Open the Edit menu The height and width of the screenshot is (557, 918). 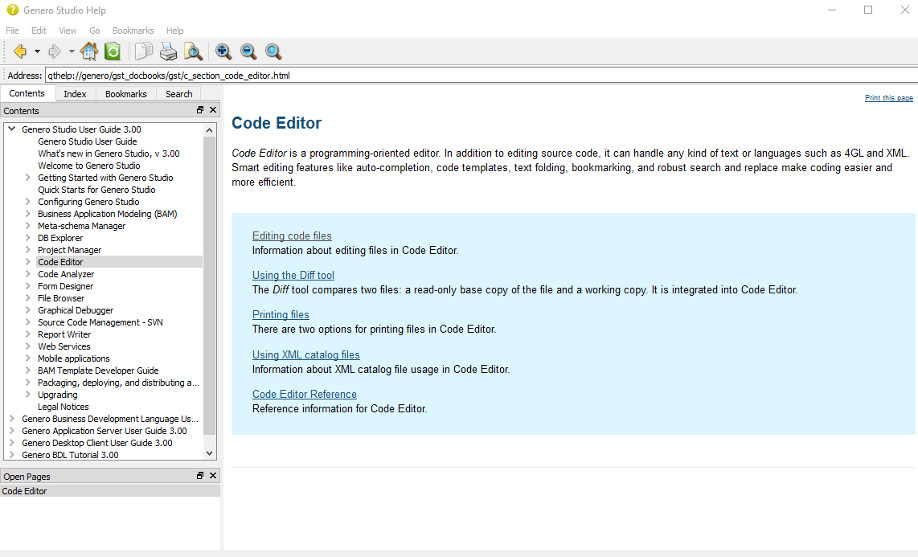pyautogui.click(x=39, y=30)
